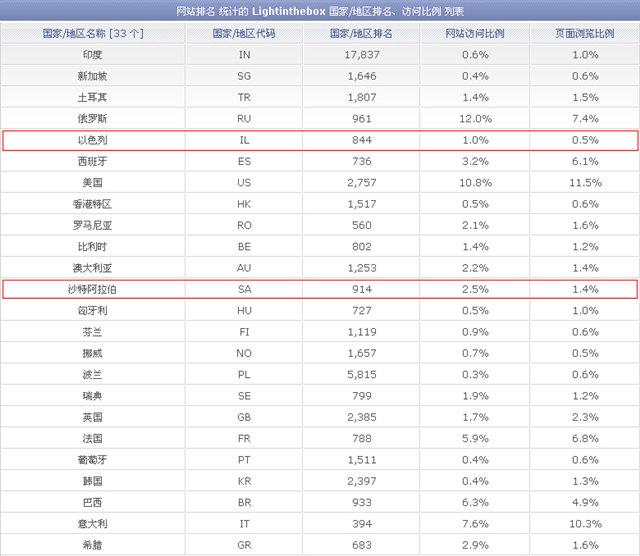
Task: Click the GB country code
Action: click(x=244, y=417)
